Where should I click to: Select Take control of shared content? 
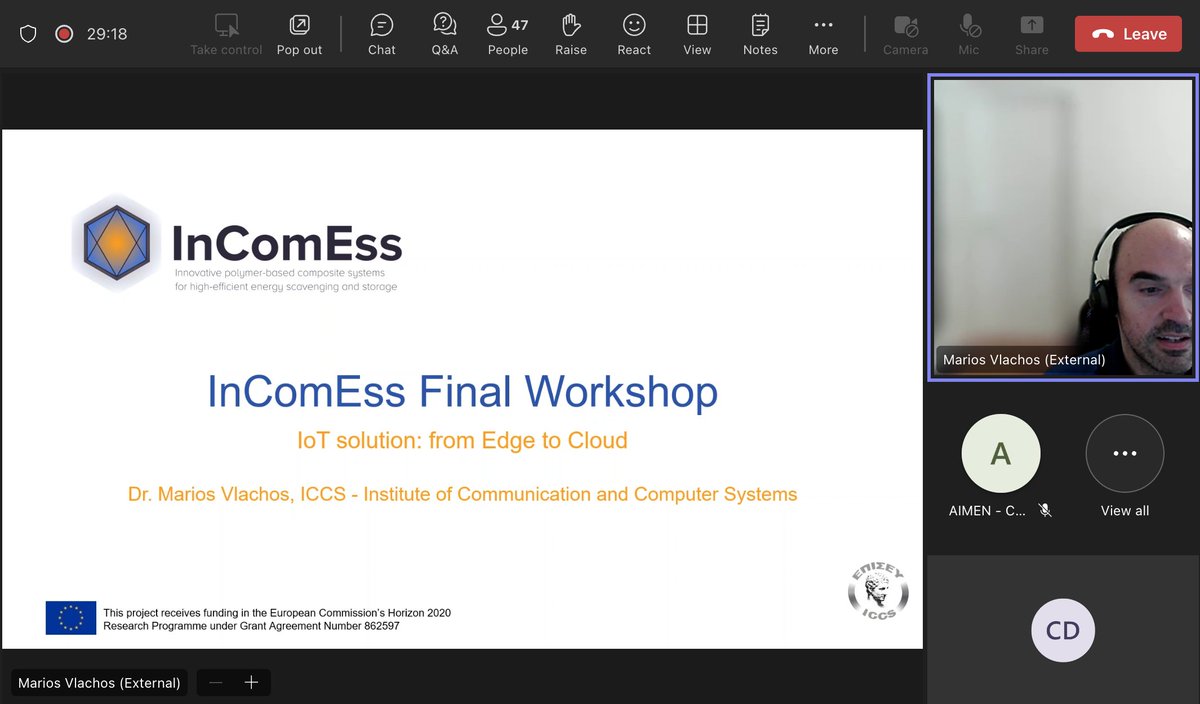click(225, 33)
